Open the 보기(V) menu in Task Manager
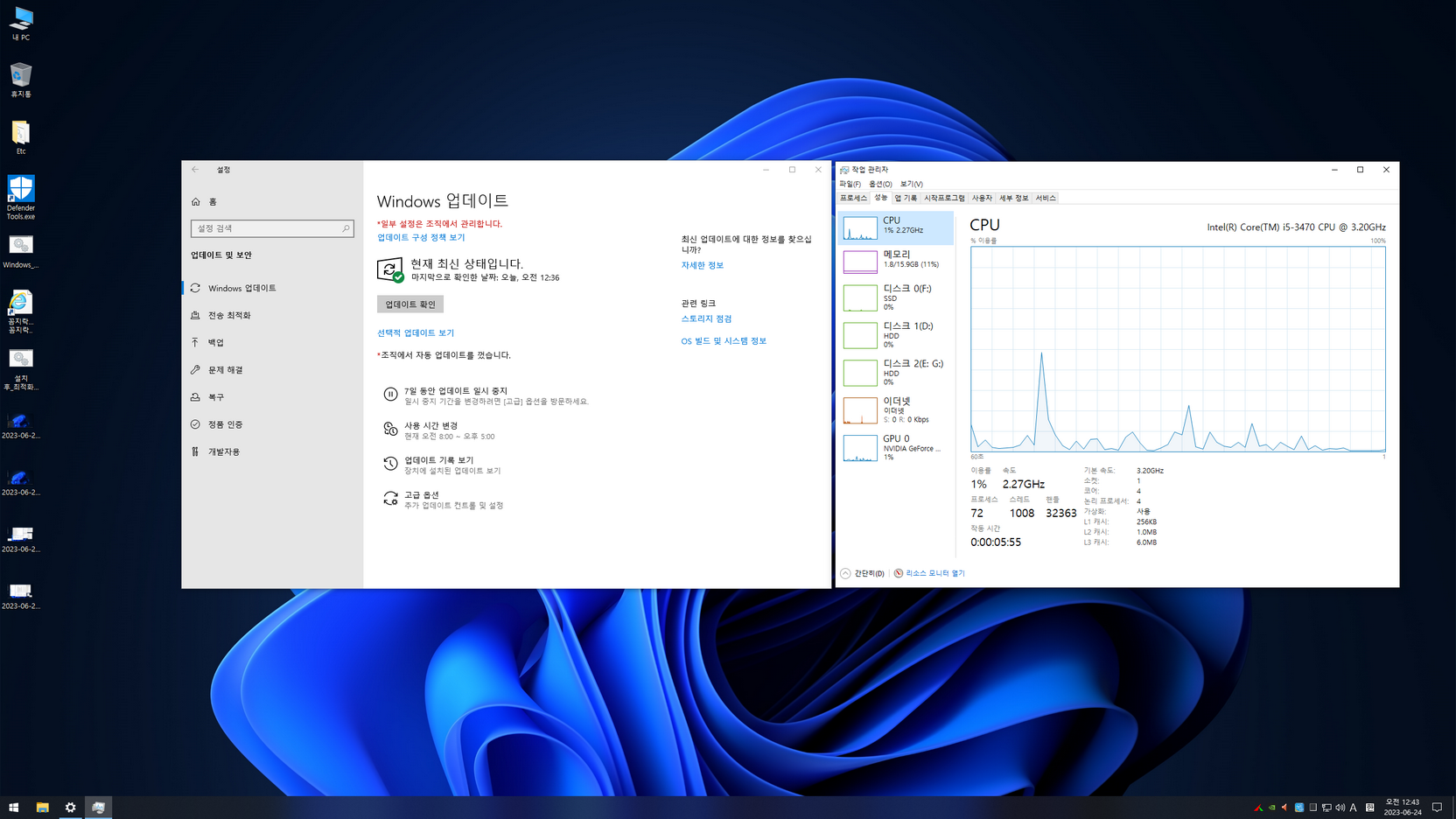Image resolution: width=1456 pixels, height=819 pixels. (911, 184)
